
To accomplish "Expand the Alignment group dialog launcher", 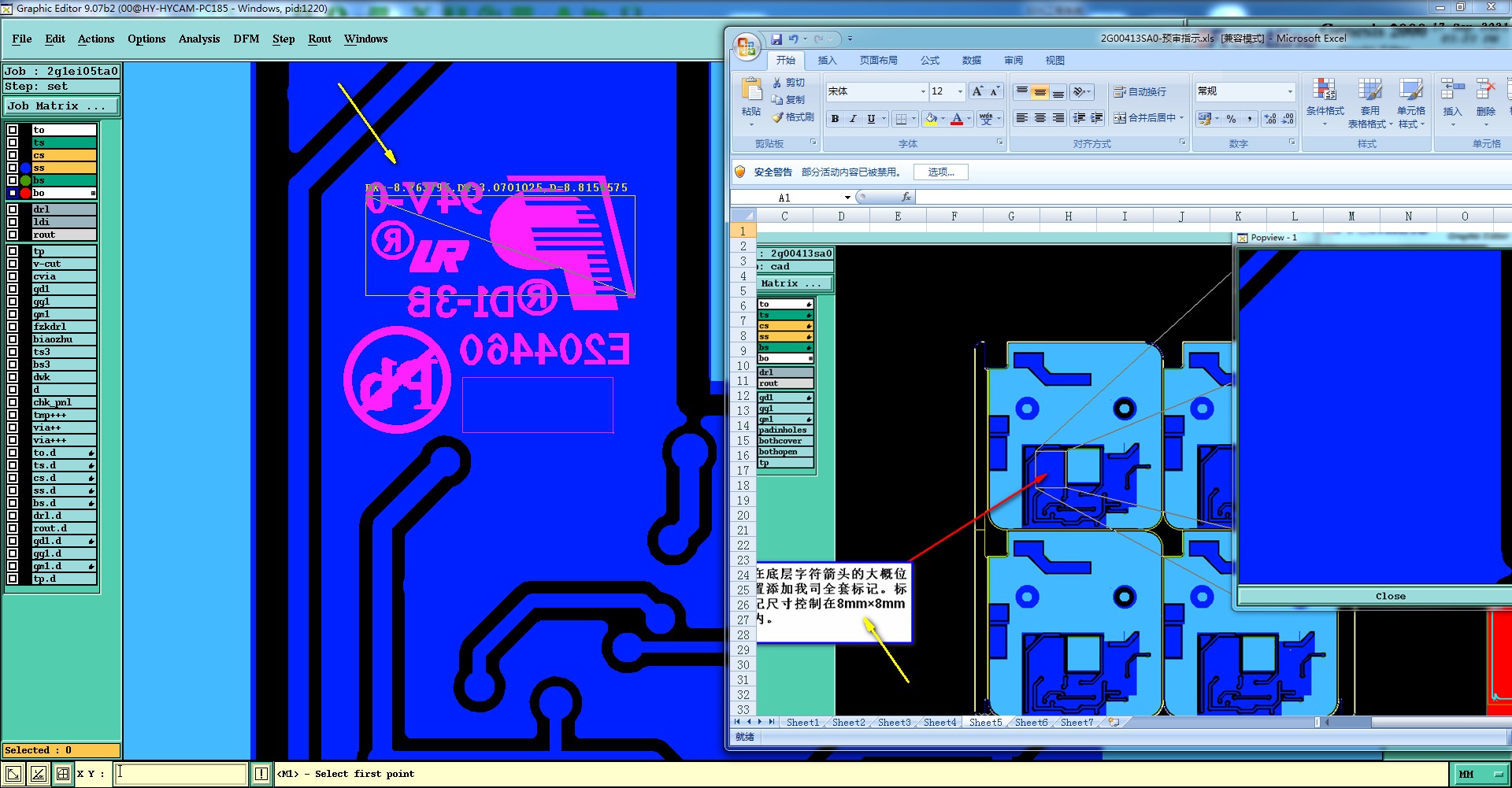I will (1182, 142).
